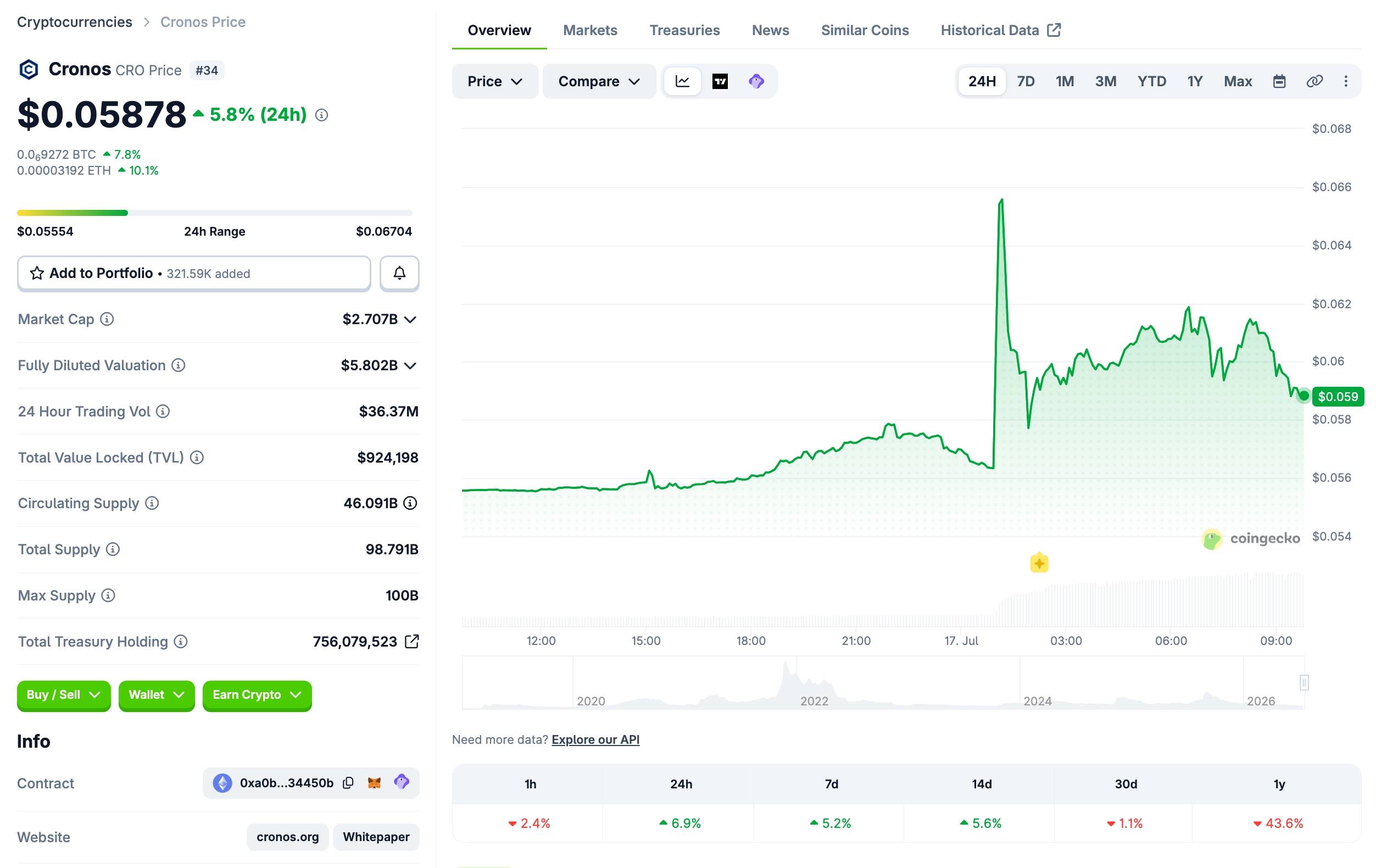Click the 2022 region in chart navigator
This screenshot has width=1376, height=868.
click(814, 700)
